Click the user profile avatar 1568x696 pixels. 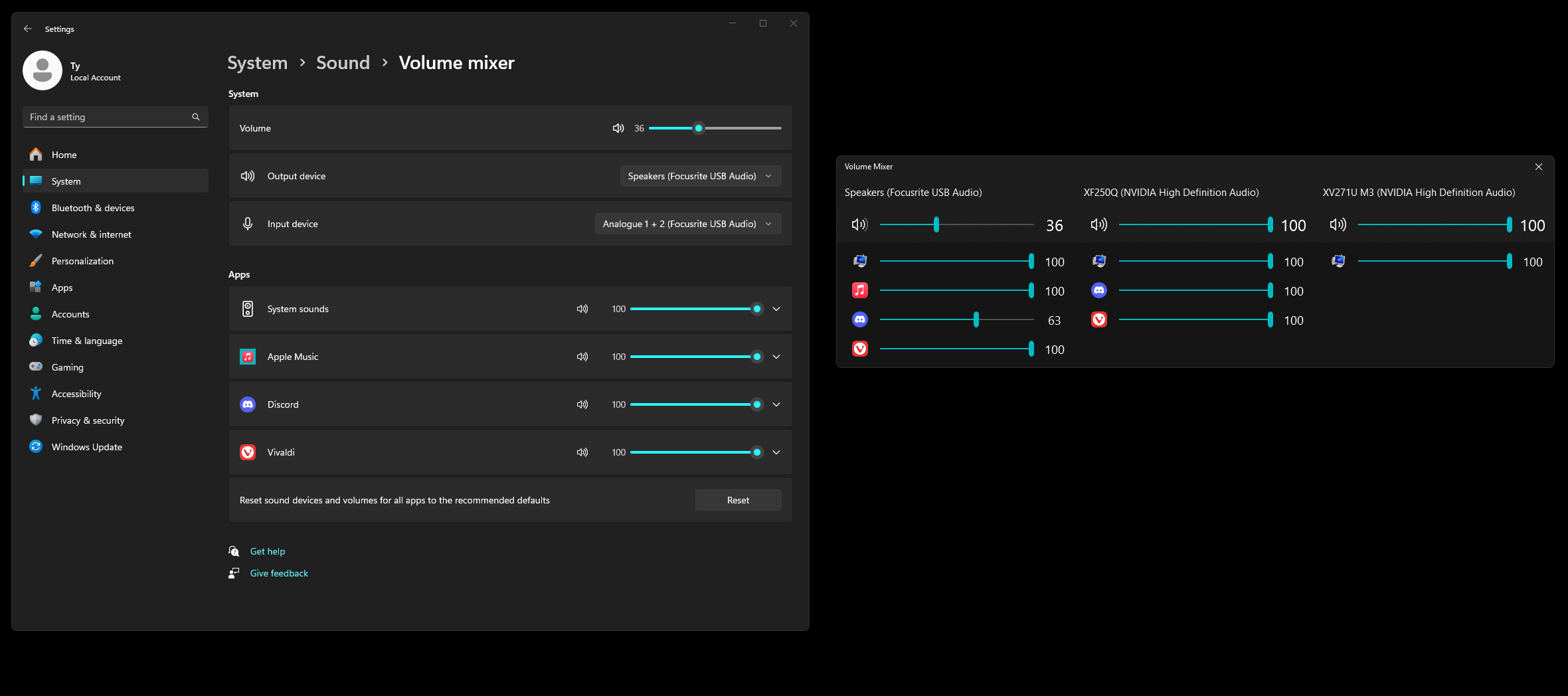[43, 70]
